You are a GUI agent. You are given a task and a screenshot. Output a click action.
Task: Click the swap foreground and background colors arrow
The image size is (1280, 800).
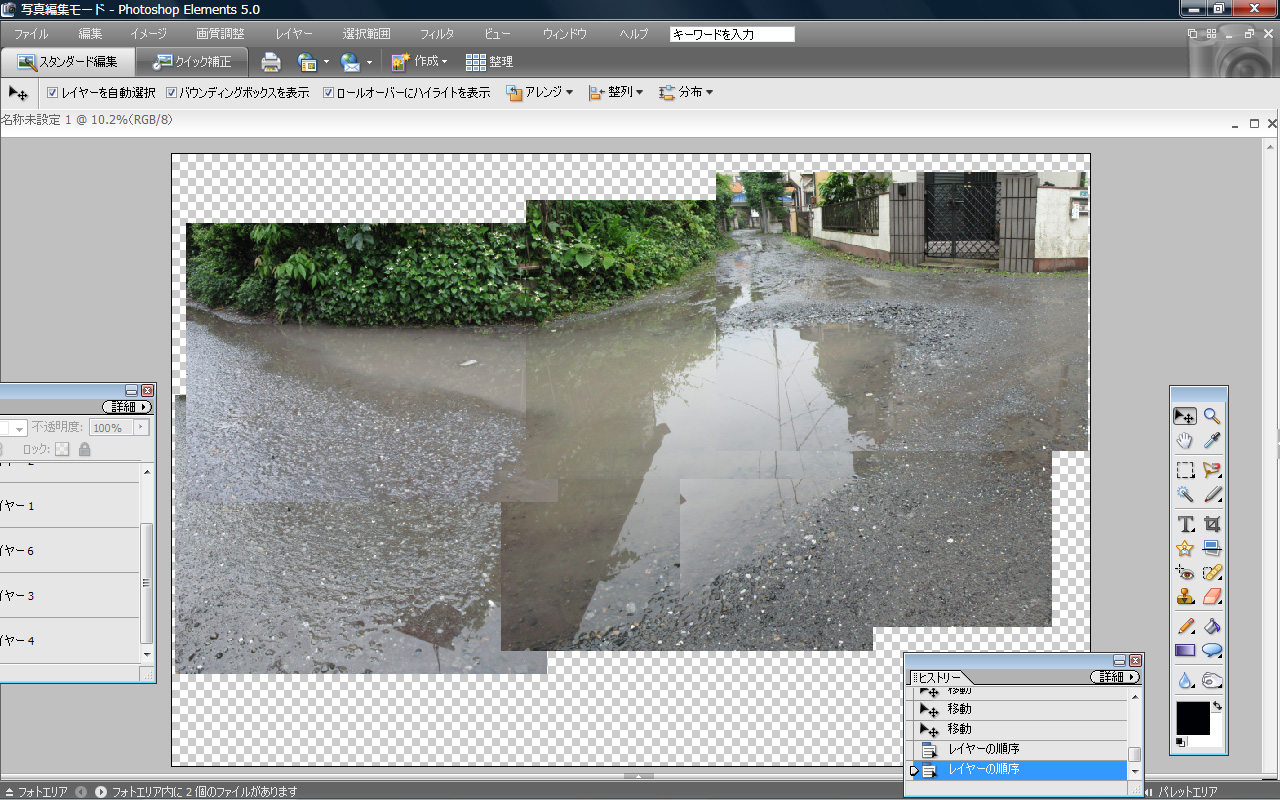pos(1217,706)
